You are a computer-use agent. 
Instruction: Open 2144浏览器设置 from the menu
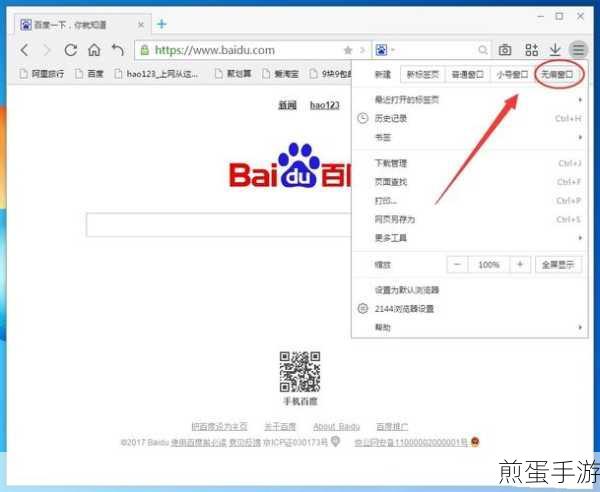(469, 308)
